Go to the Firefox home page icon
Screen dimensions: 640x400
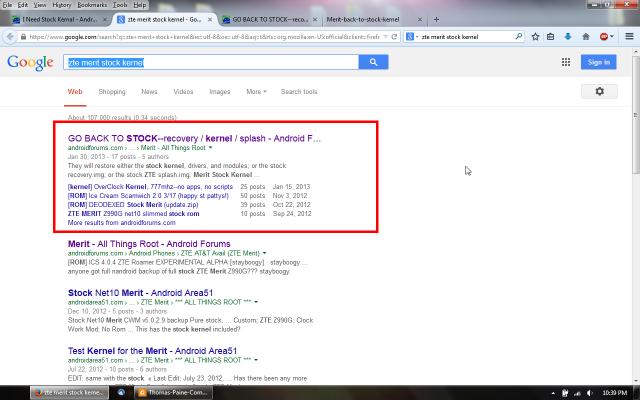point(587,37)
